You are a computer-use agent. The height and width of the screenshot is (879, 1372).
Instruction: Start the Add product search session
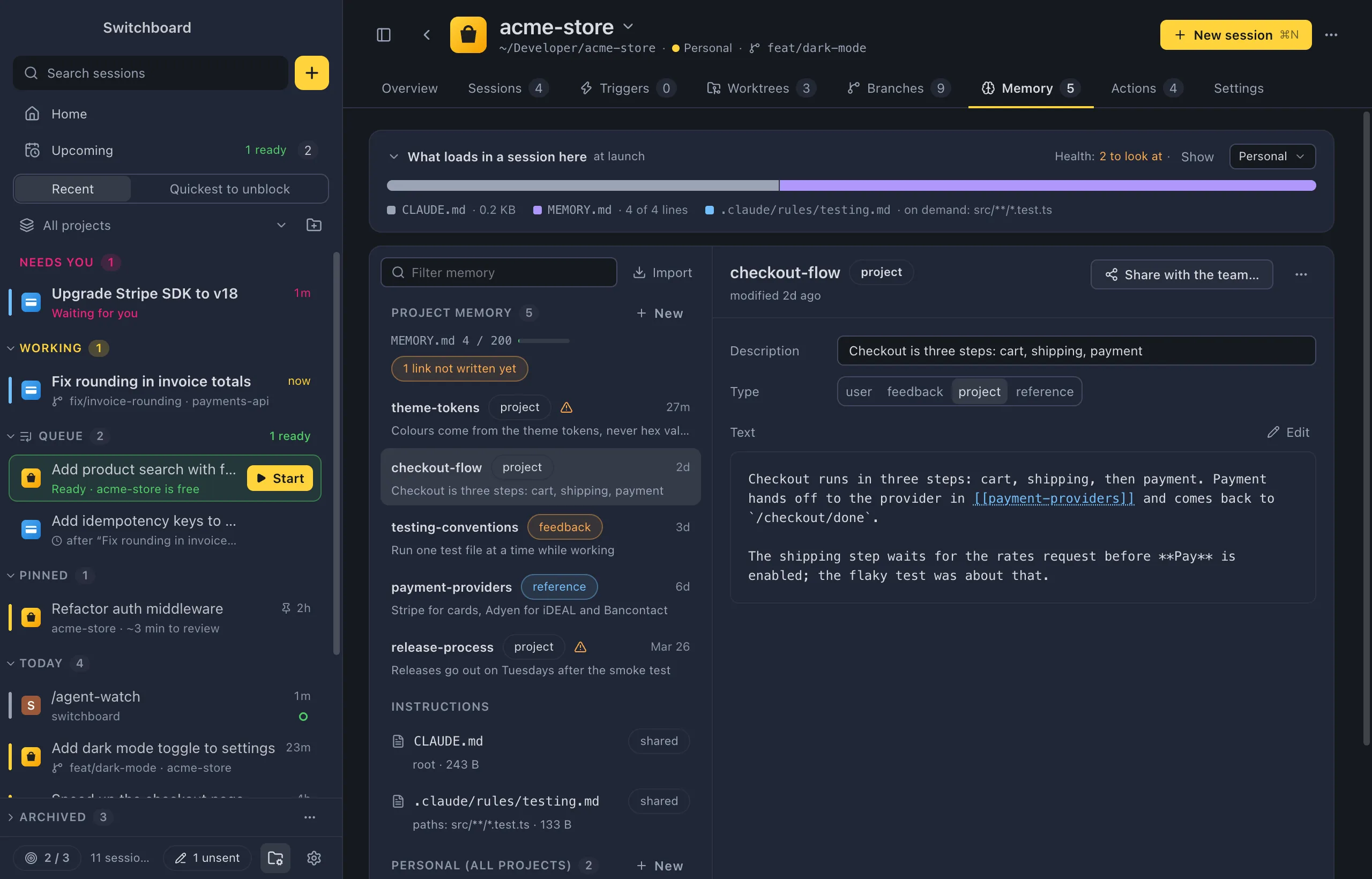(280, 478)
